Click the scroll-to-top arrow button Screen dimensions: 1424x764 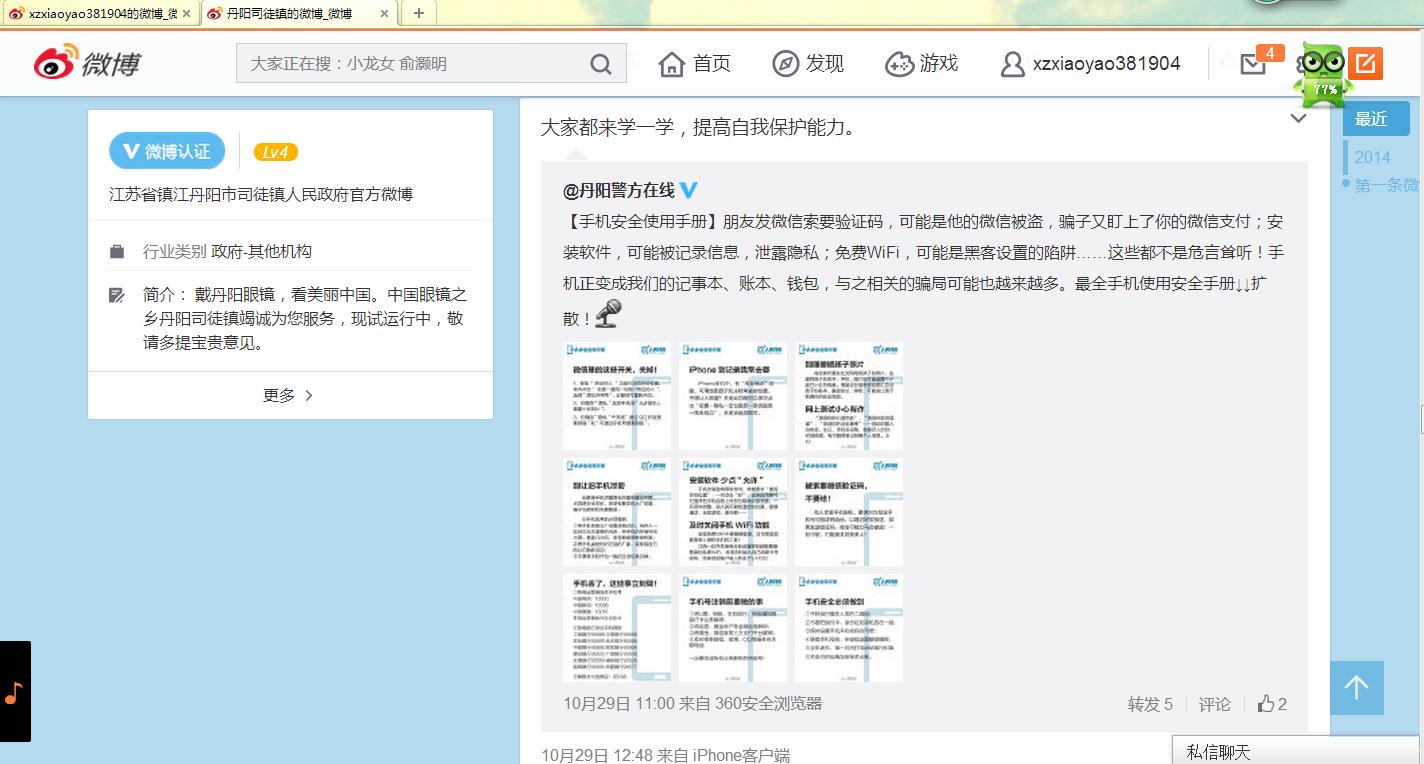[x=1356, y=687]
